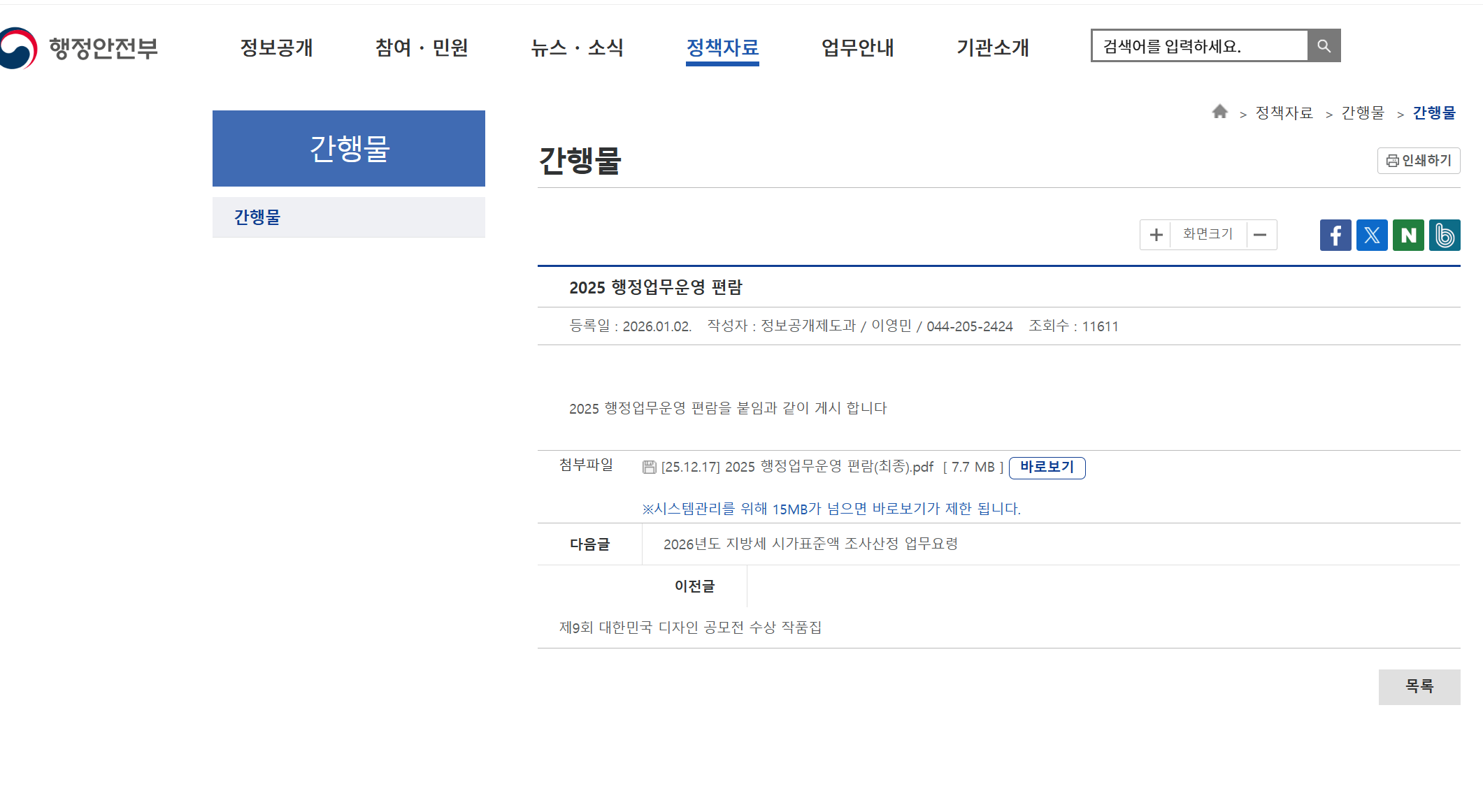Share the page via Band
Viewport: 1483px width, 812px height.
pyautogui.click(x=1445, y=235)
